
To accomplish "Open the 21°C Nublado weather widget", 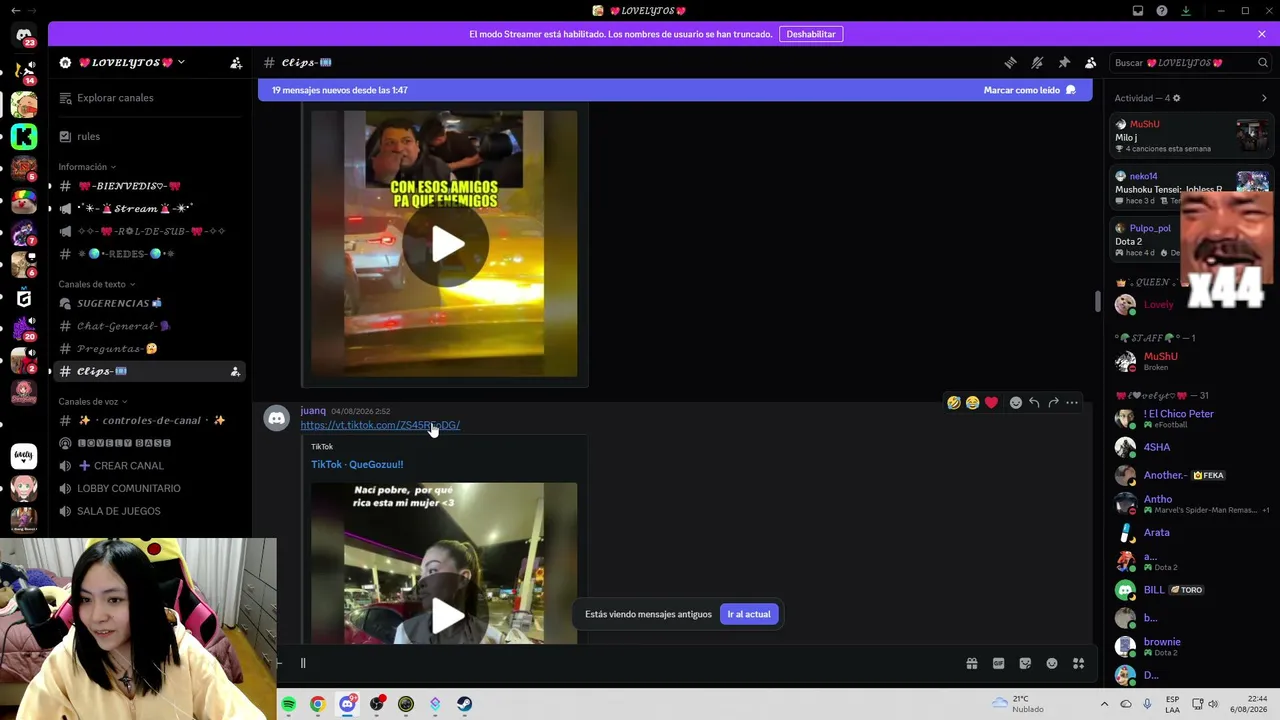I will pyautogui.click(x=1017, y=704).
